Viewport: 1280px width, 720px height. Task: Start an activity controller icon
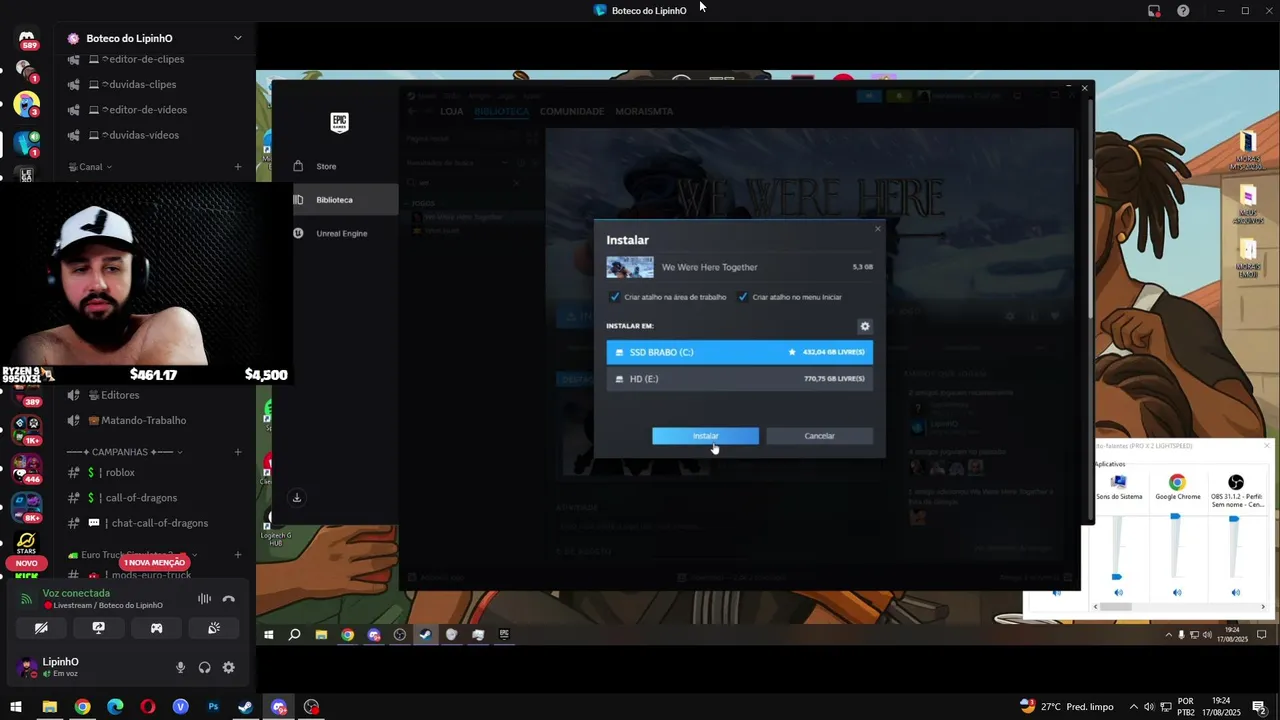coord(156,628)
